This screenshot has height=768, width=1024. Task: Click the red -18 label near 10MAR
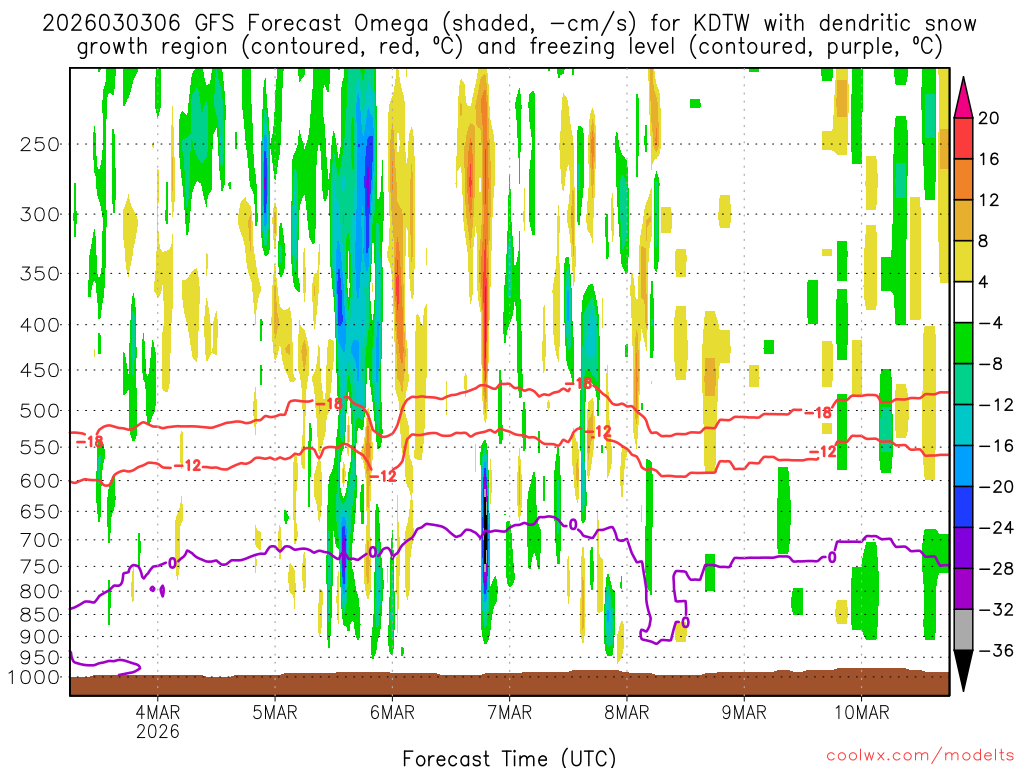click(818, 413)
